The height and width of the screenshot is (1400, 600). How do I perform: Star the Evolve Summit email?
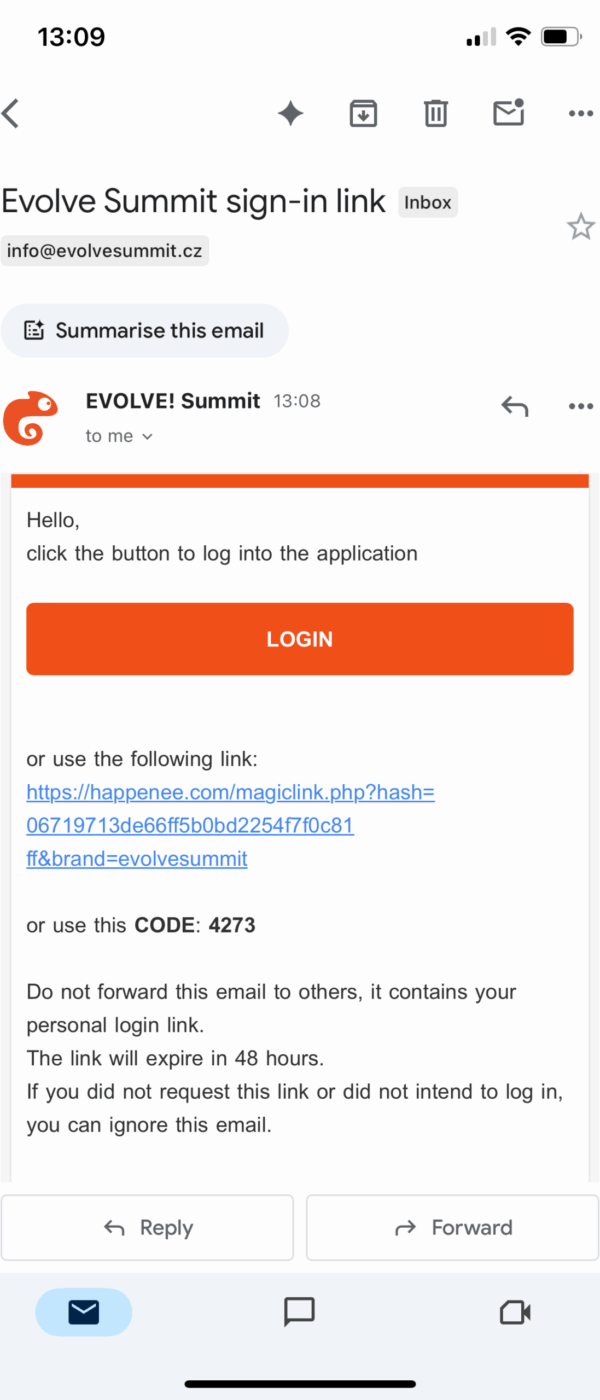(580, 227)
